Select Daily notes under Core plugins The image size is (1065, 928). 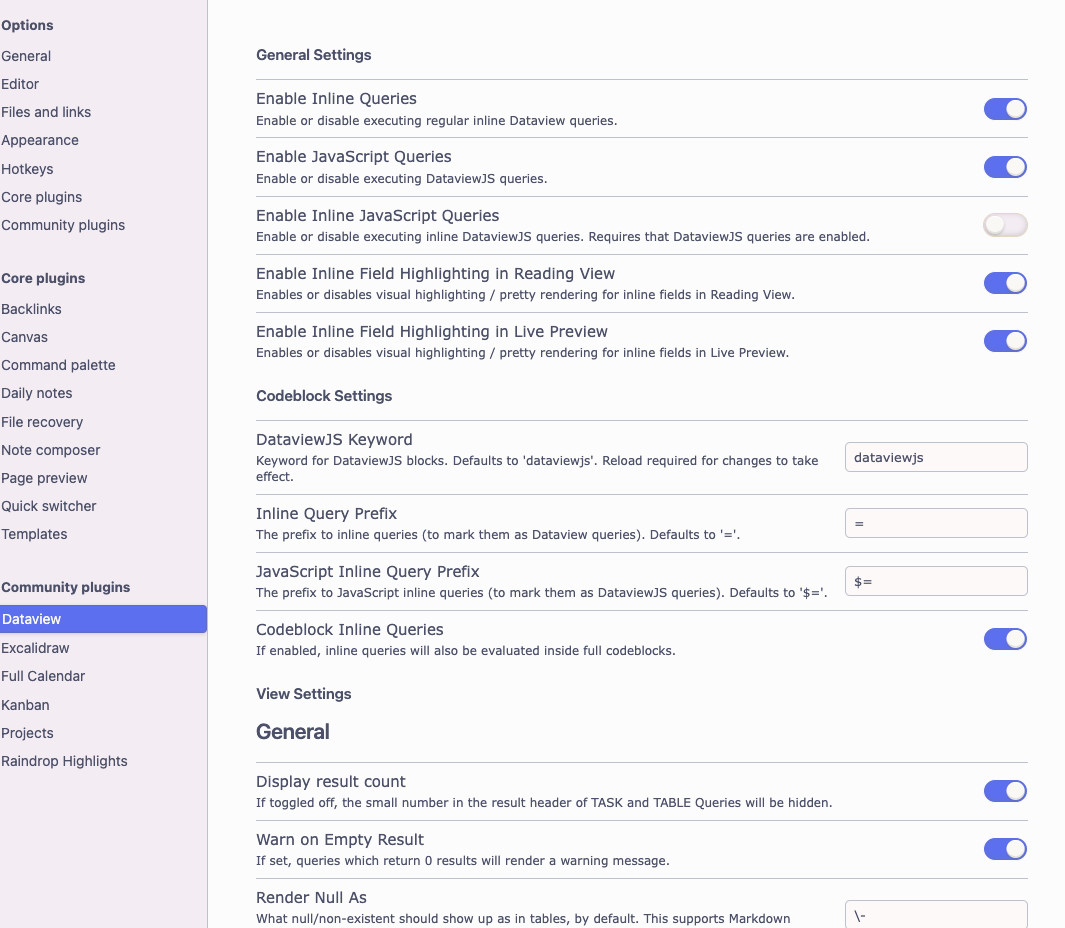pos(37,393)
